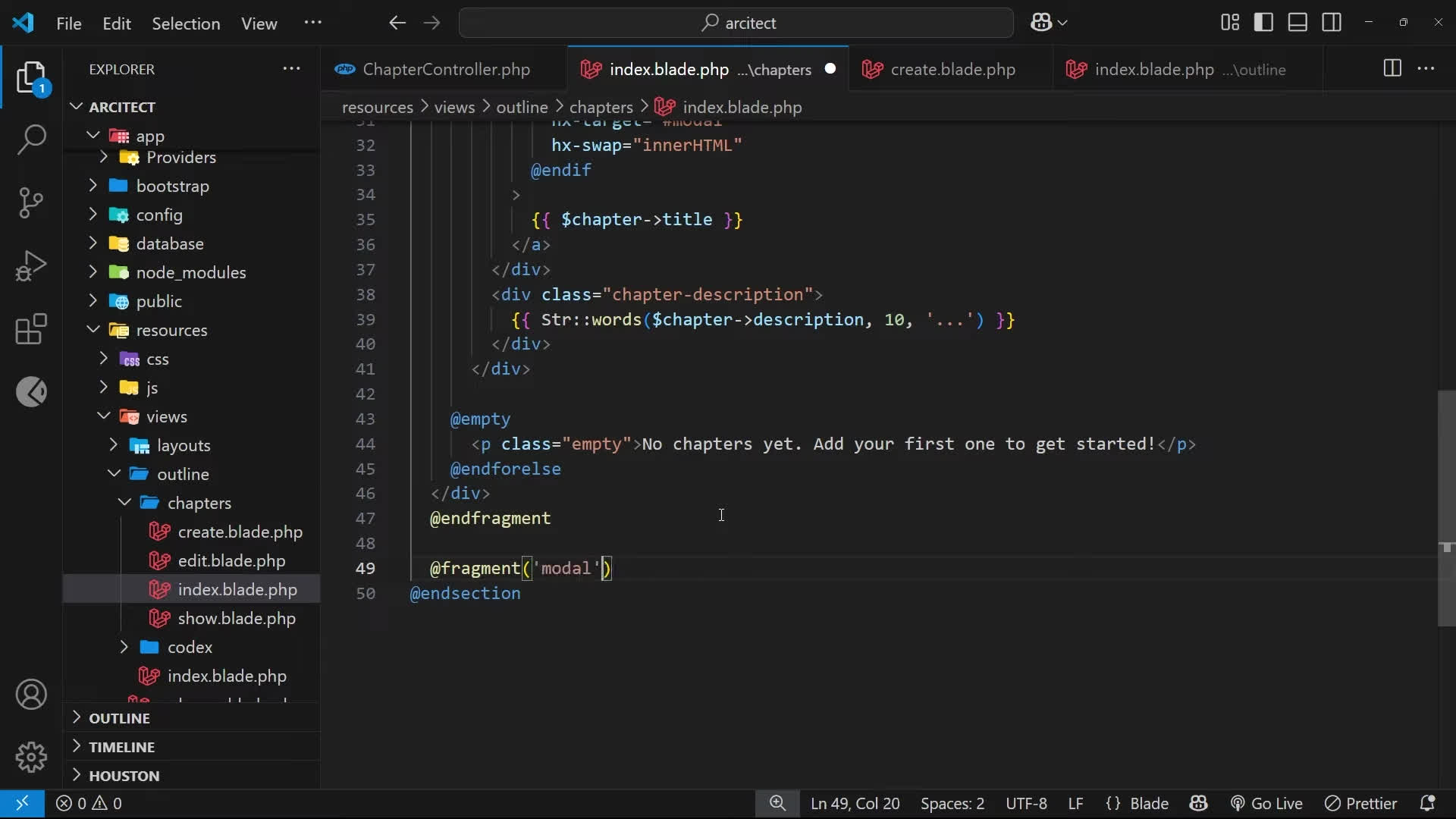Open the Copilot chat icon in title bar
The height and width of the screenshot is (819, 1456).
tap(1041, 23)
